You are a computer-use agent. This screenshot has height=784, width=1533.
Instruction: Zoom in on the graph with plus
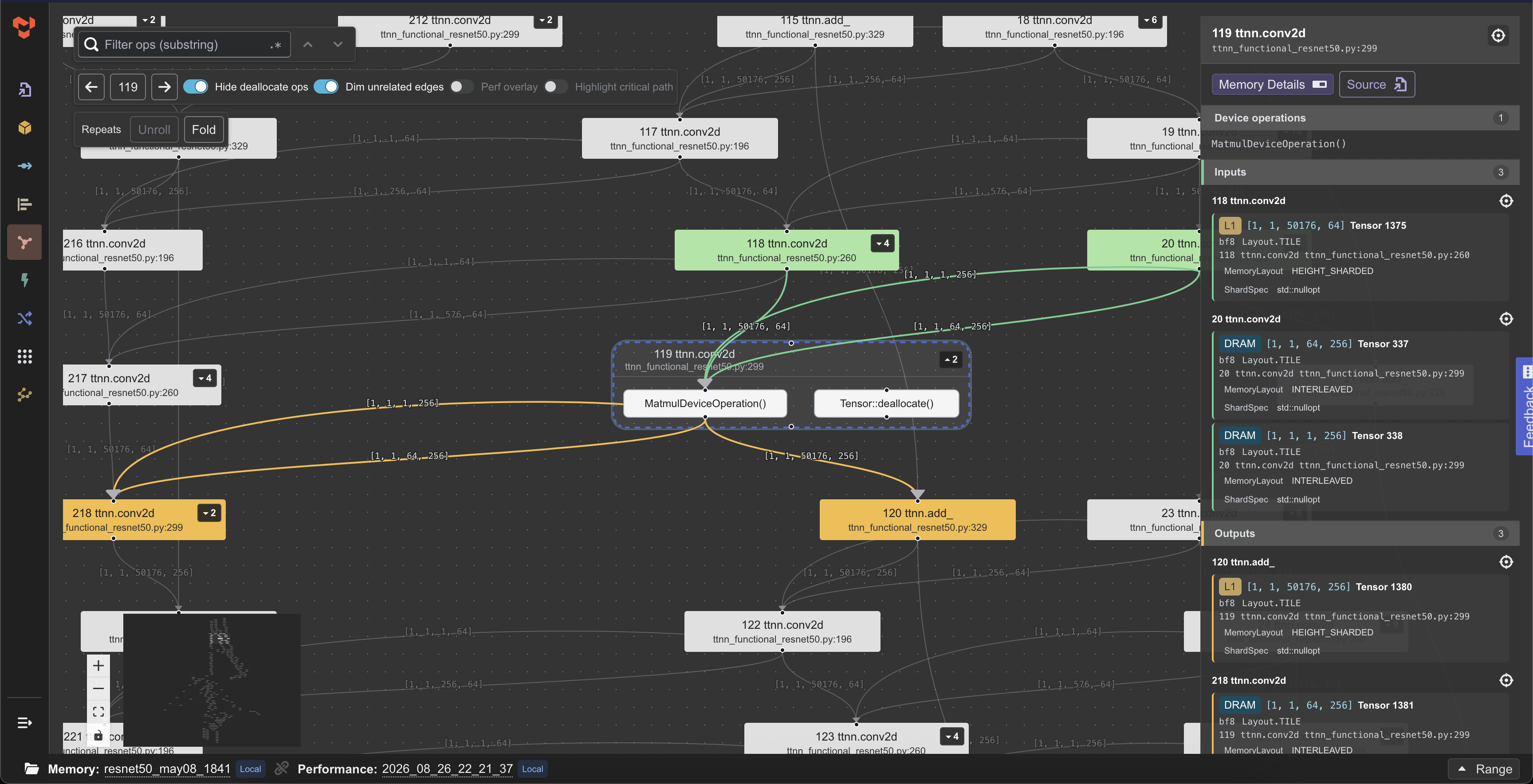(x=99, y=666)
